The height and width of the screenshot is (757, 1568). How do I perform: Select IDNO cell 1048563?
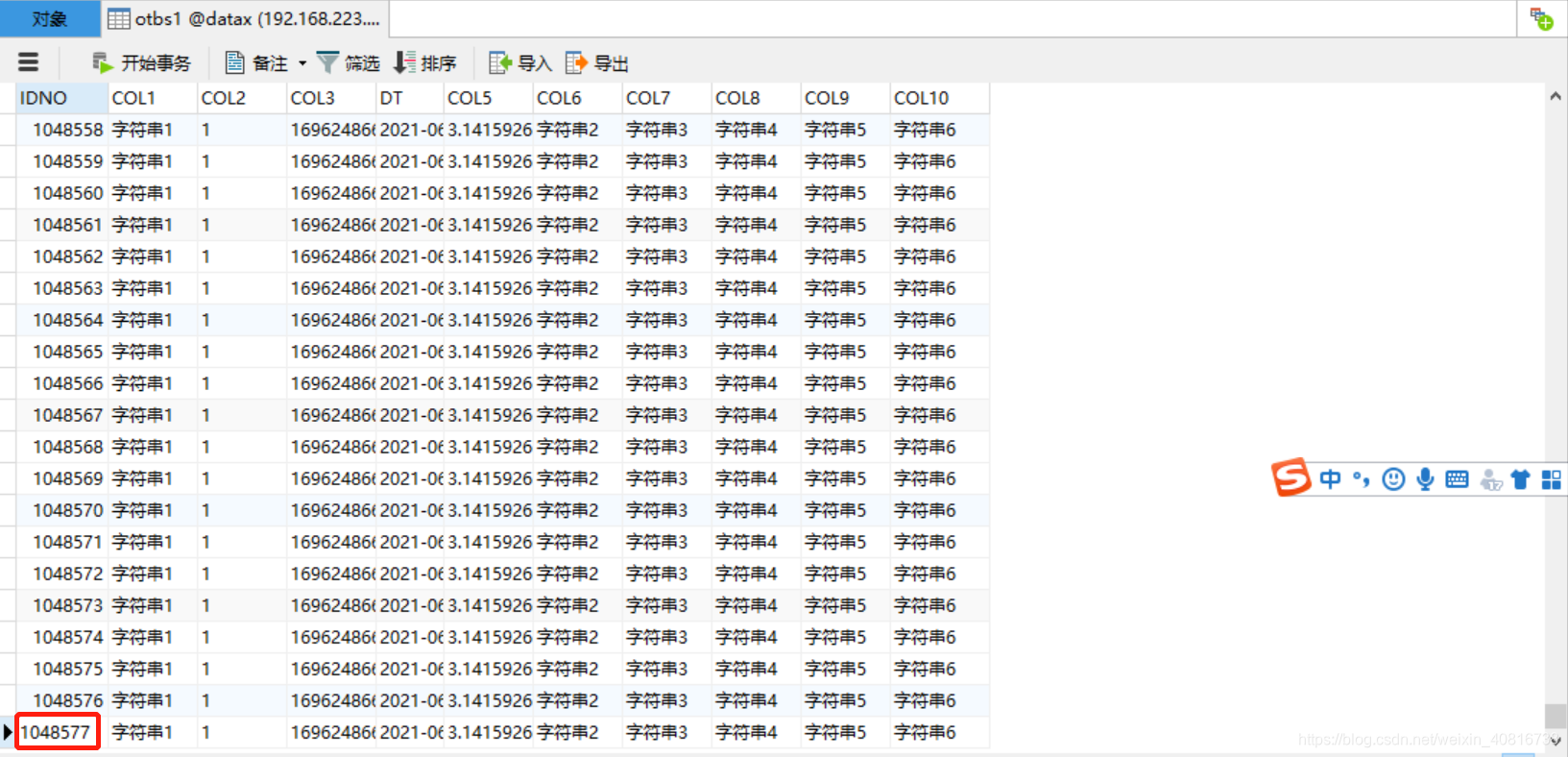coord(61,288)
